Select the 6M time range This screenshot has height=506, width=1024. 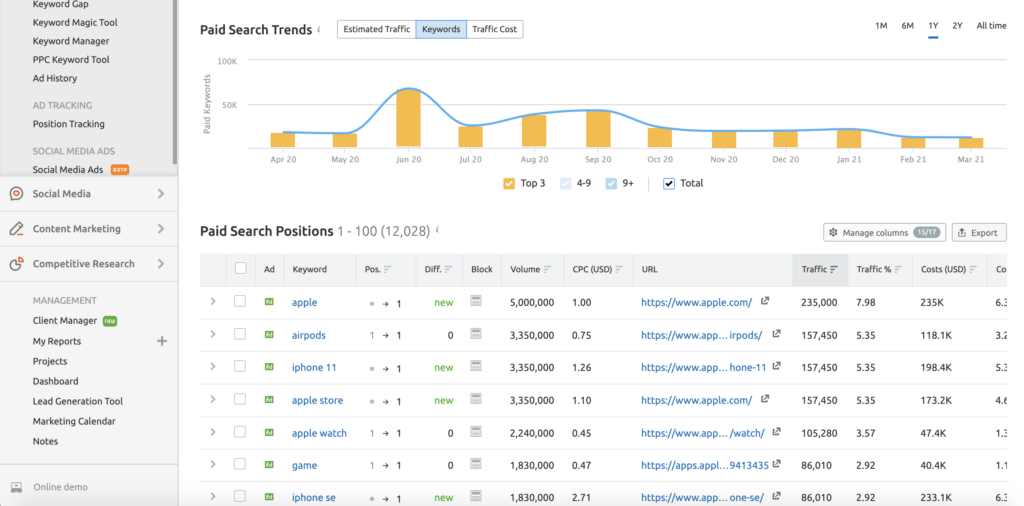[x=908, y=26]
